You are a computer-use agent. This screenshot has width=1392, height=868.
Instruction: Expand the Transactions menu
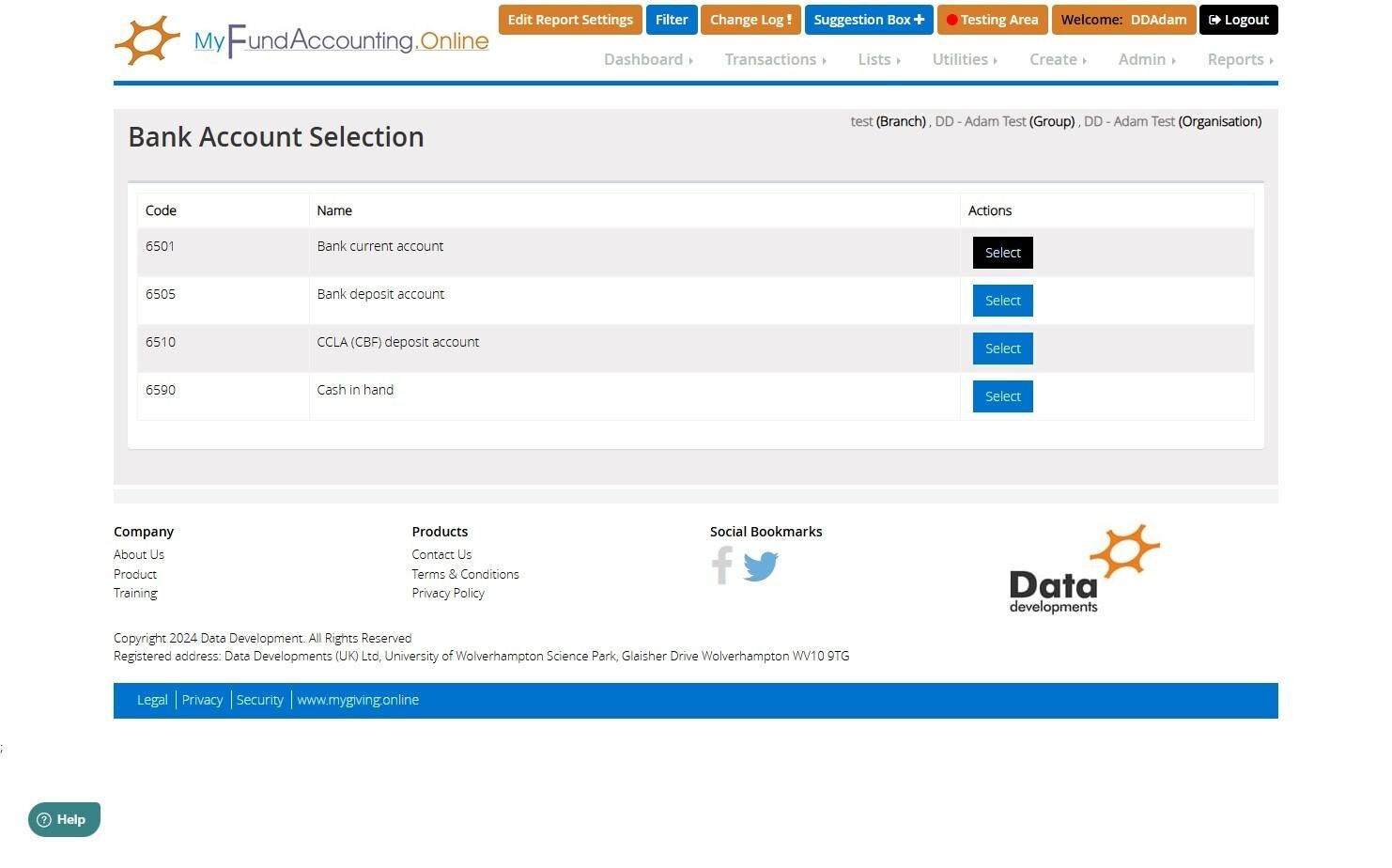(775, 59)
